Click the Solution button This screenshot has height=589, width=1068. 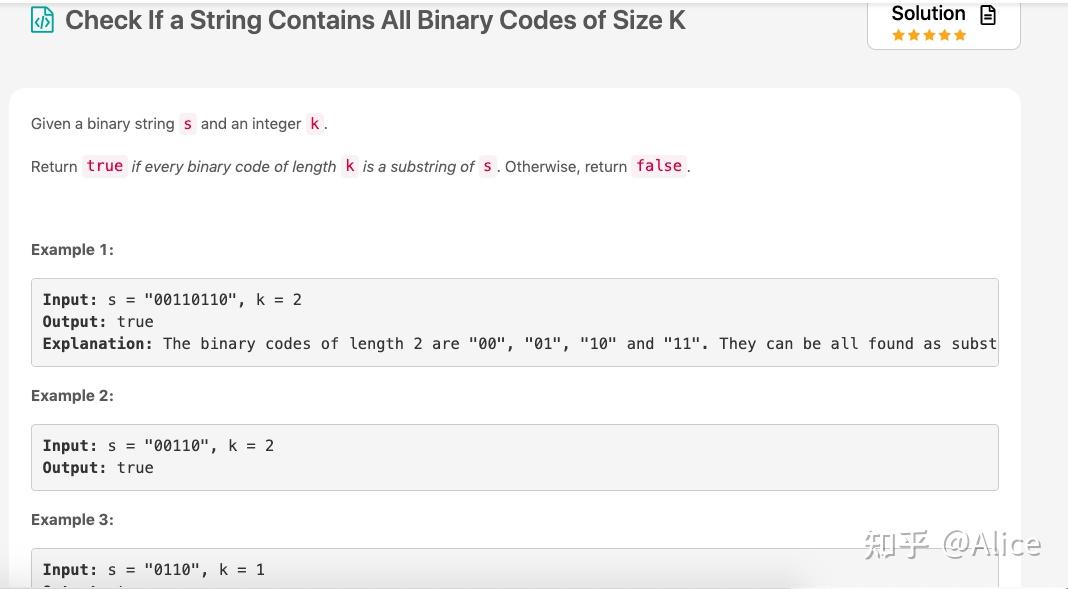928,13
